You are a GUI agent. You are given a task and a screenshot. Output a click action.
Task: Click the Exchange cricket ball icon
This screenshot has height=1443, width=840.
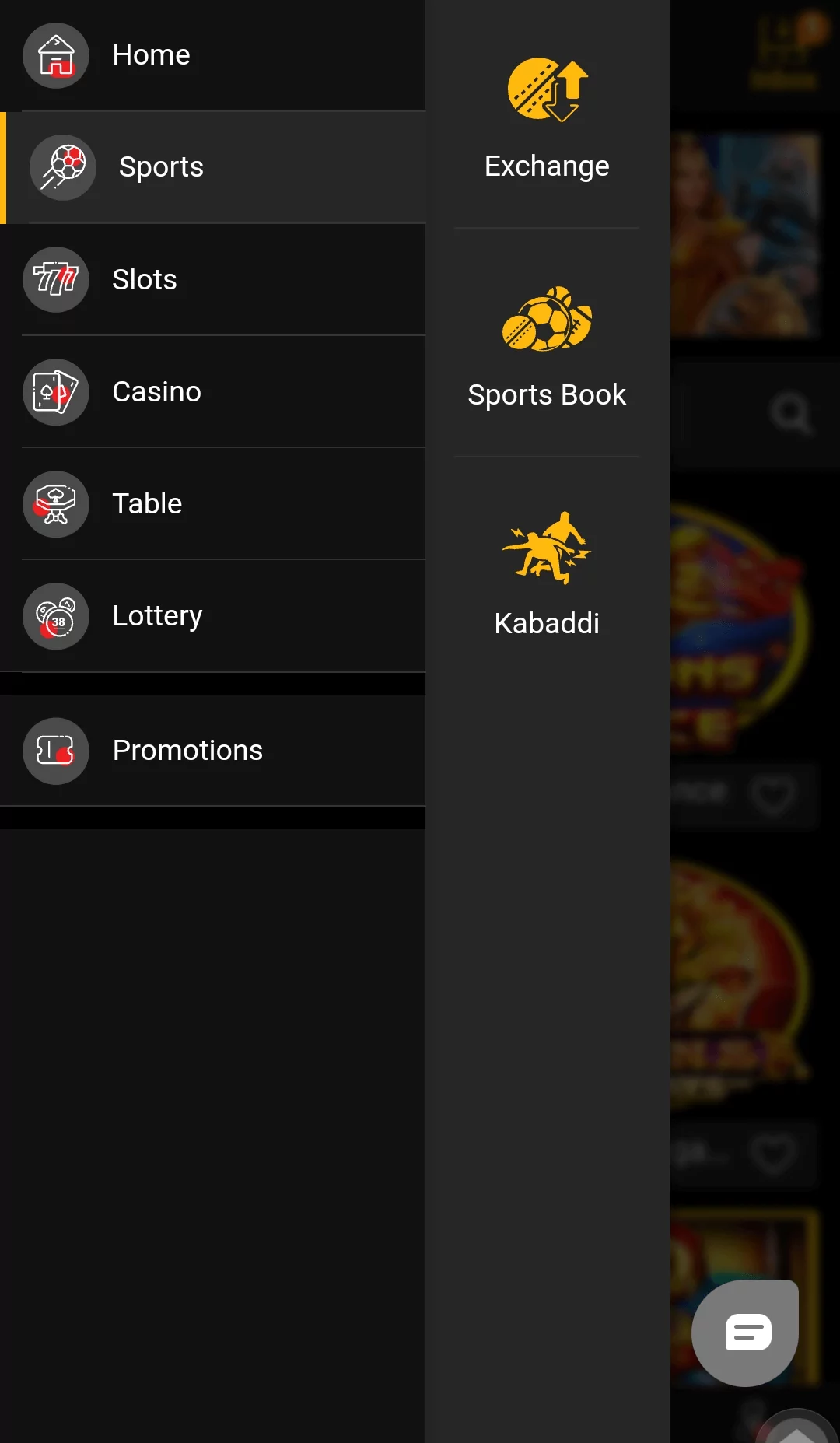point(547,89)
